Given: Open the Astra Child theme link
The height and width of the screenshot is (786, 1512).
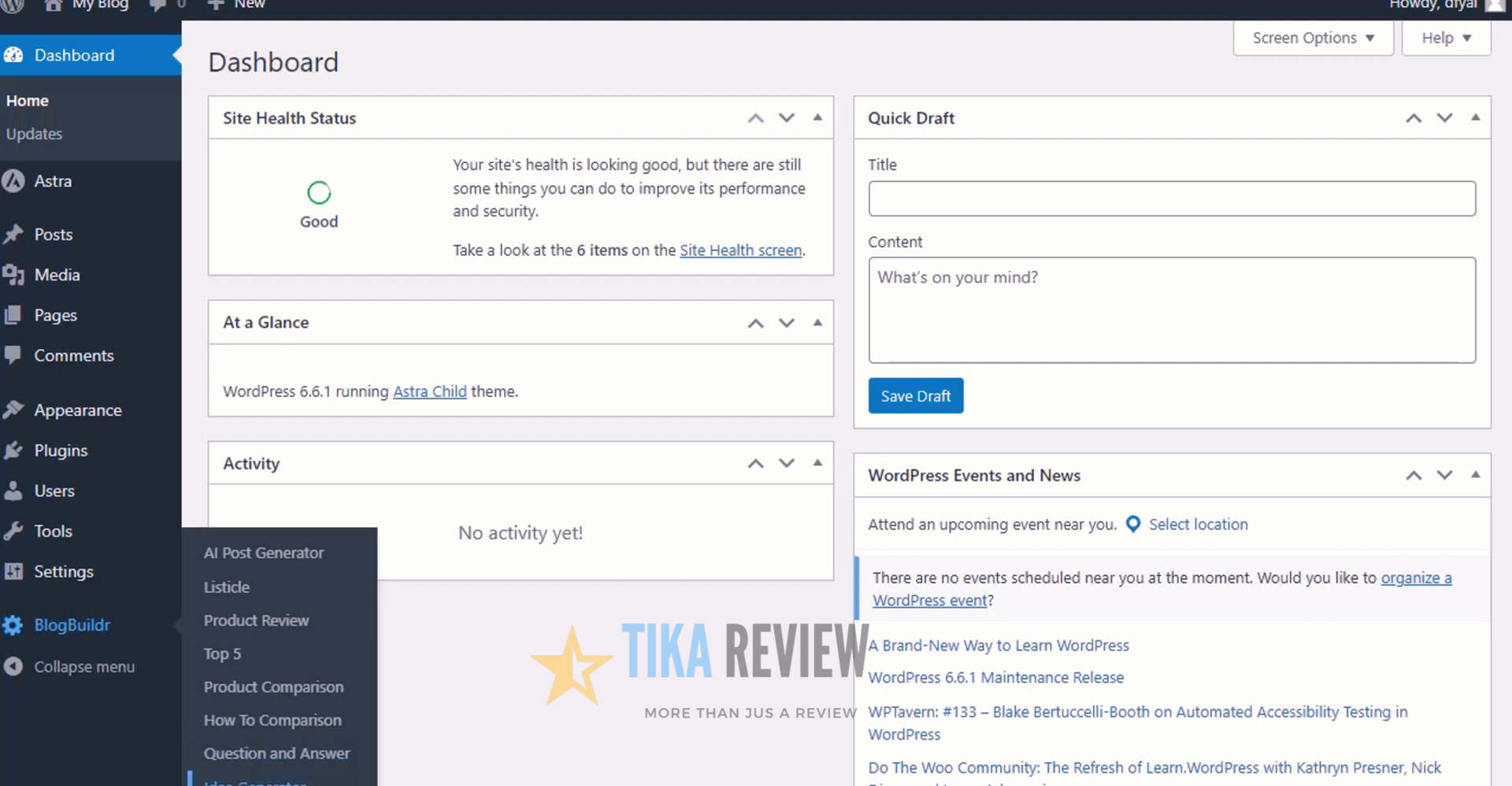Looking at the screenshot, I should coord(430,391).
